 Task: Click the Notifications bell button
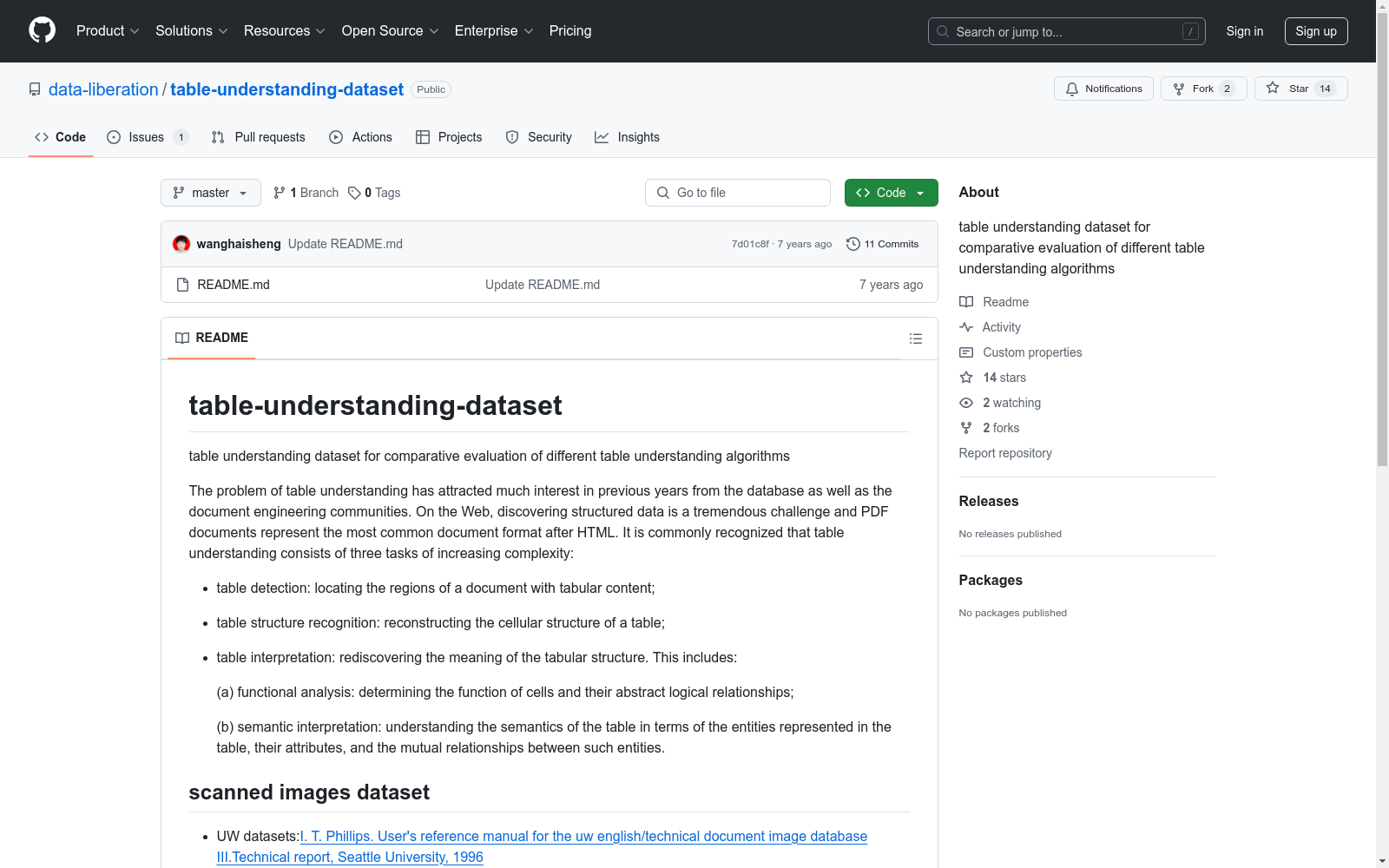pyautogui.click(x=1103, y=89)
